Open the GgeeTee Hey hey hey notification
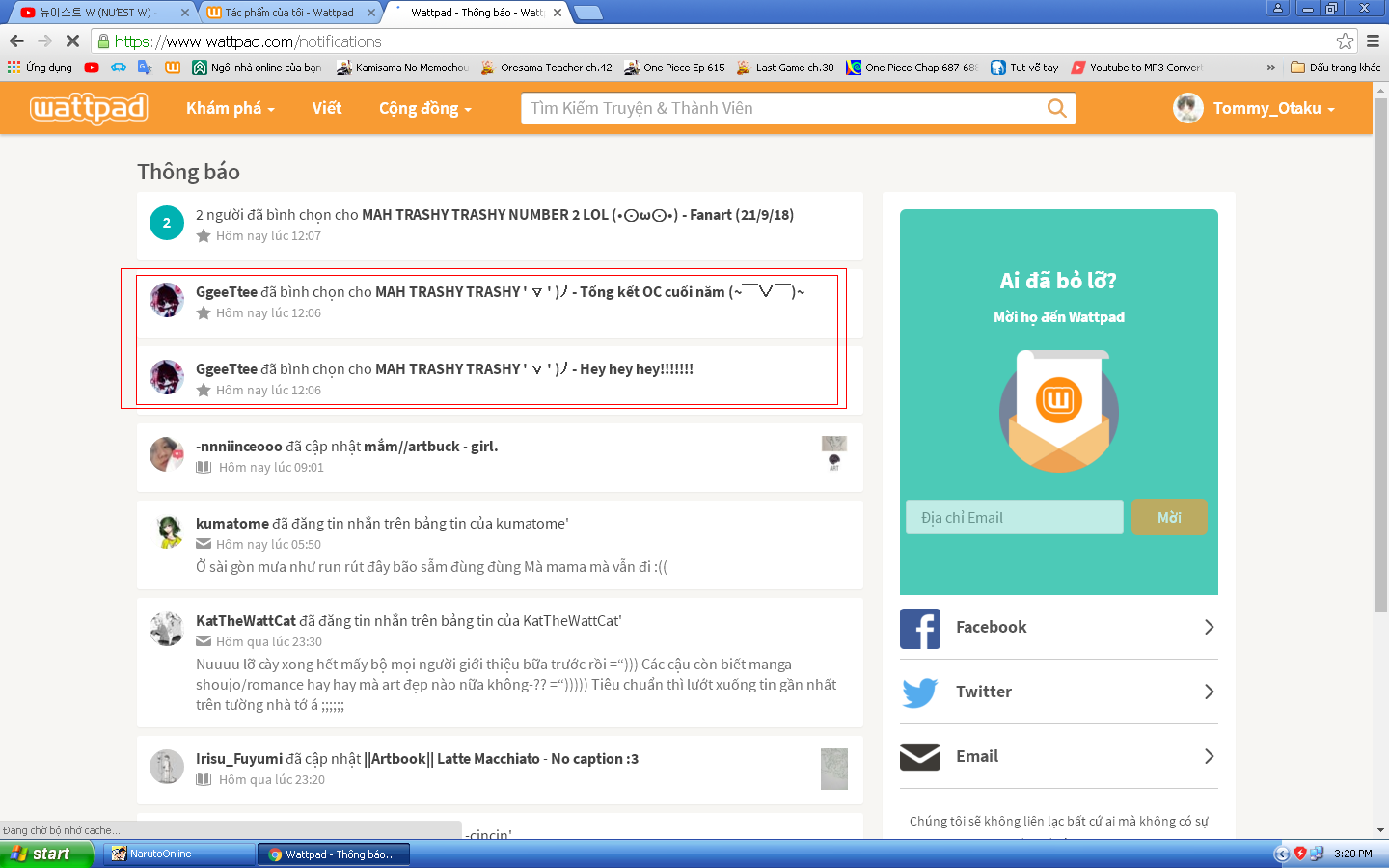This screenshot has height=868, width=1389. tap(444, 369)
